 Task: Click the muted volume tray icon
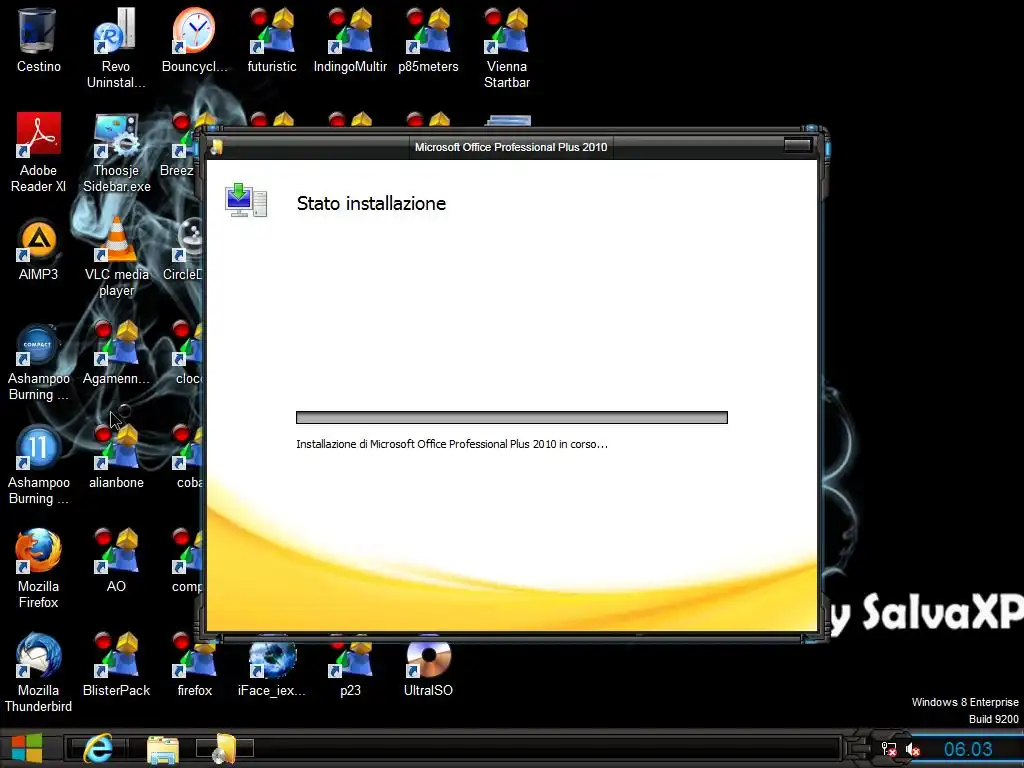[913, 749]
